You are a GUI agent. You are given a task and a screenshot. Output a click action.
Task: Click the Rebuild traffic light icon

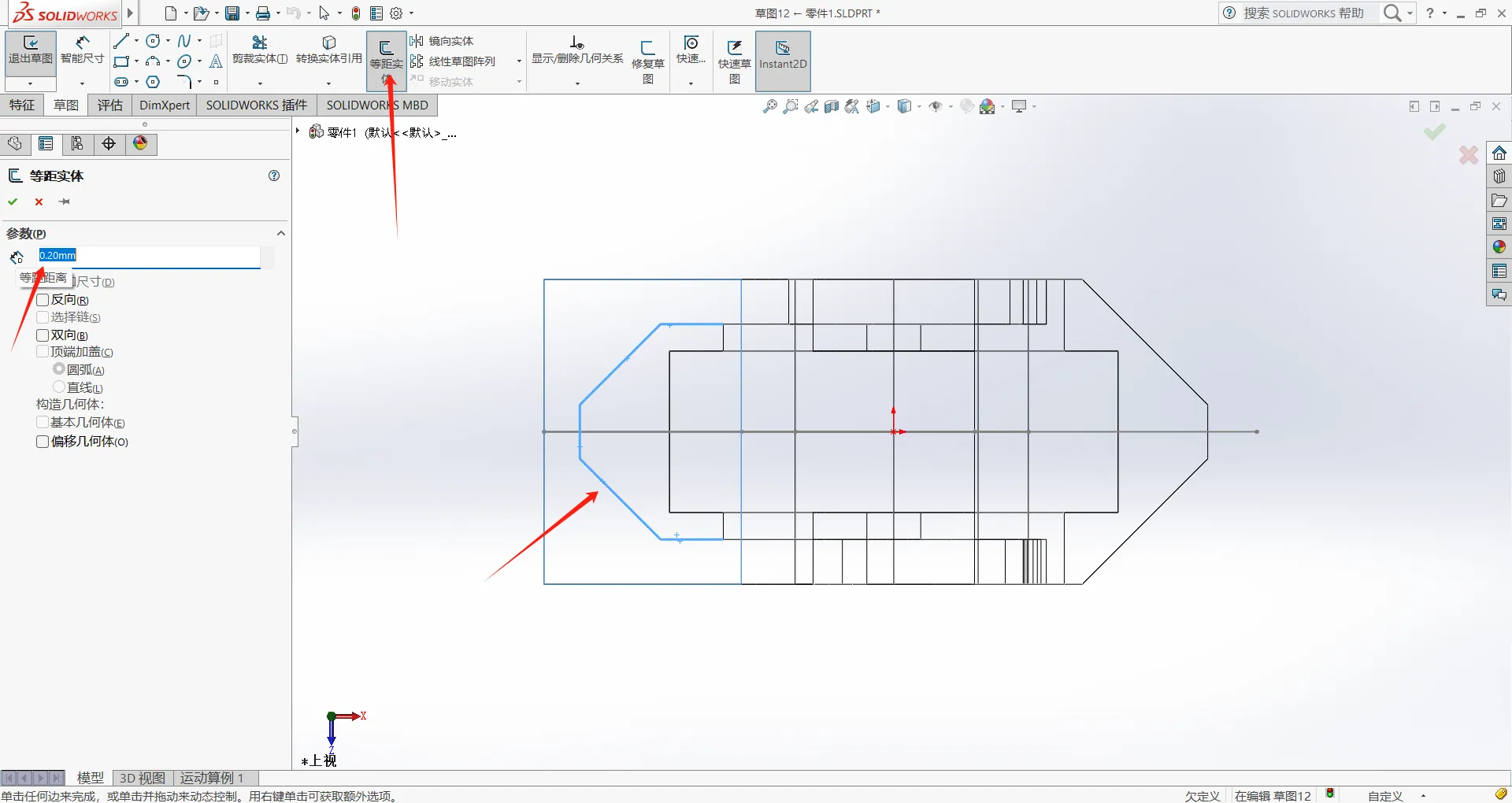click(356, 13)
